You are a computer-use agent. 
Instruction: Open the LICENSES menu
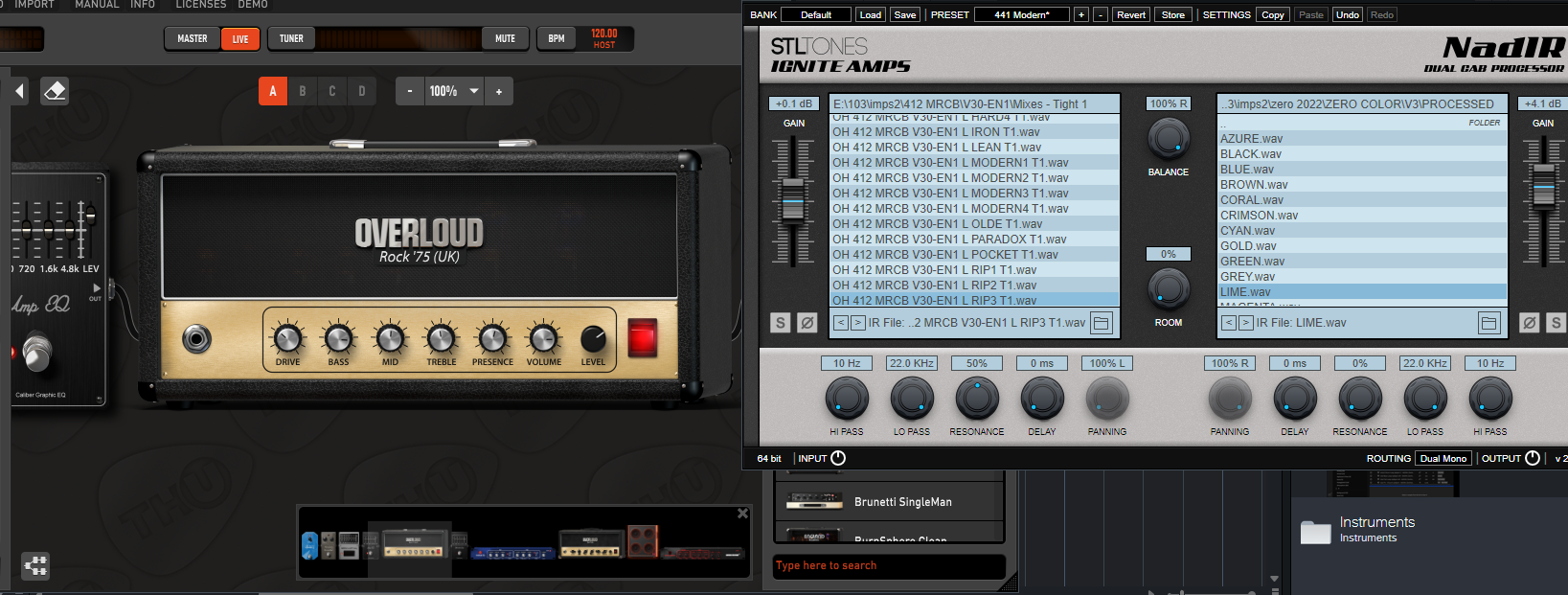coord(201,5)
